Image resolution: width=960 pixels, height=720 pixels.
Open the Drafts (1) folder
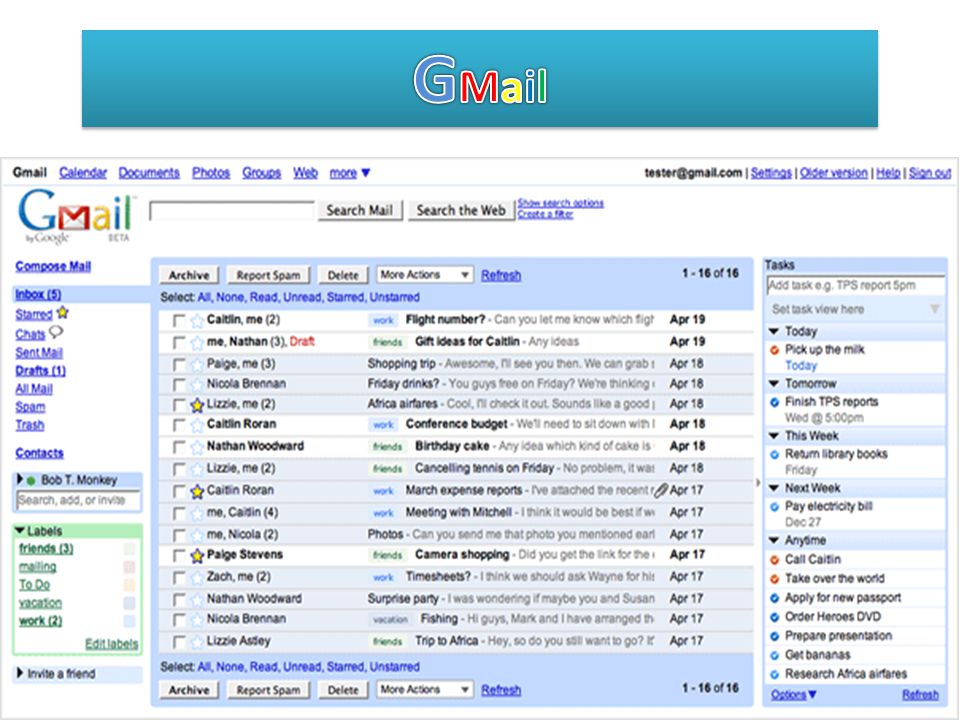pyautogui.click(x=40, y=370)
